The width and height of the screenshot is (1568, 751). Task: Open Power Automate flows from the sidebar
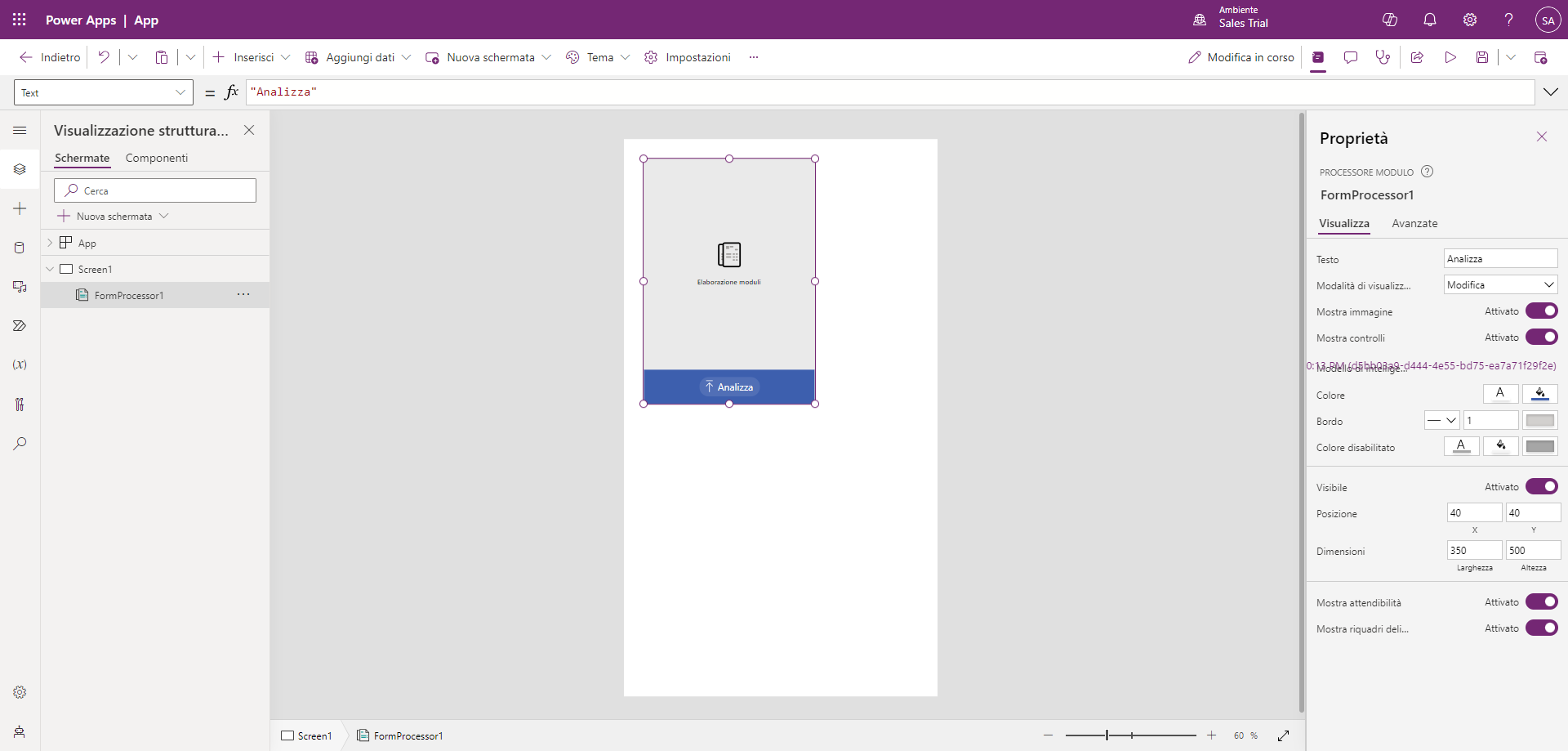click(x=20, y=325)
